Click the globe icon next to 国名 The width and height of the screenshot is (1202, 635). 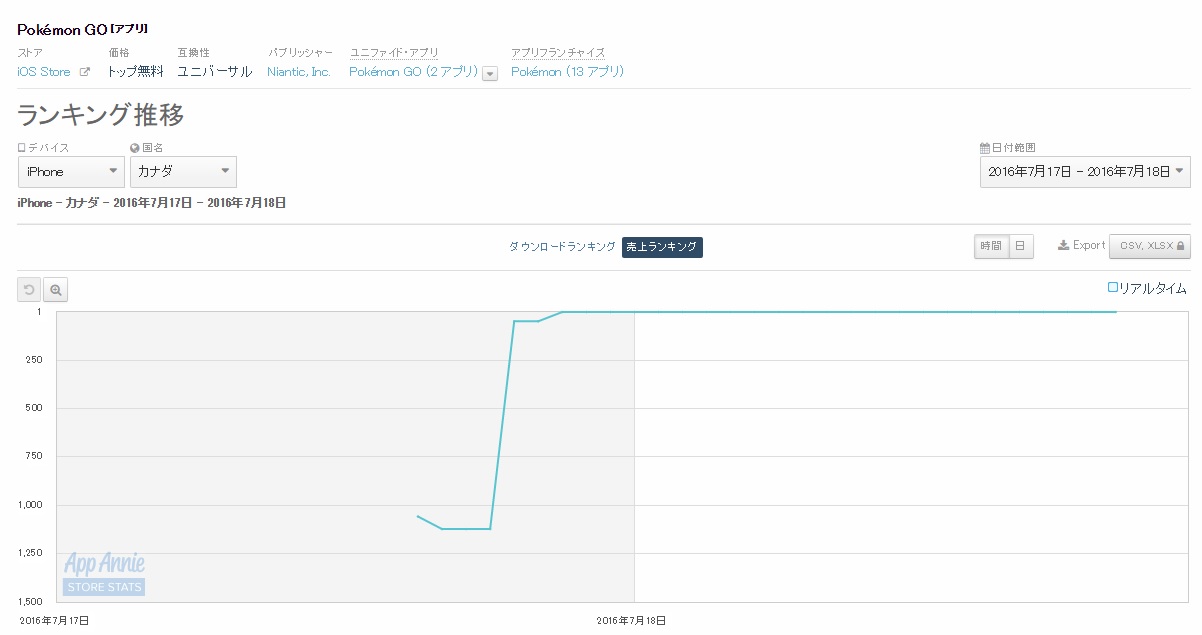(x=134, y=148)
